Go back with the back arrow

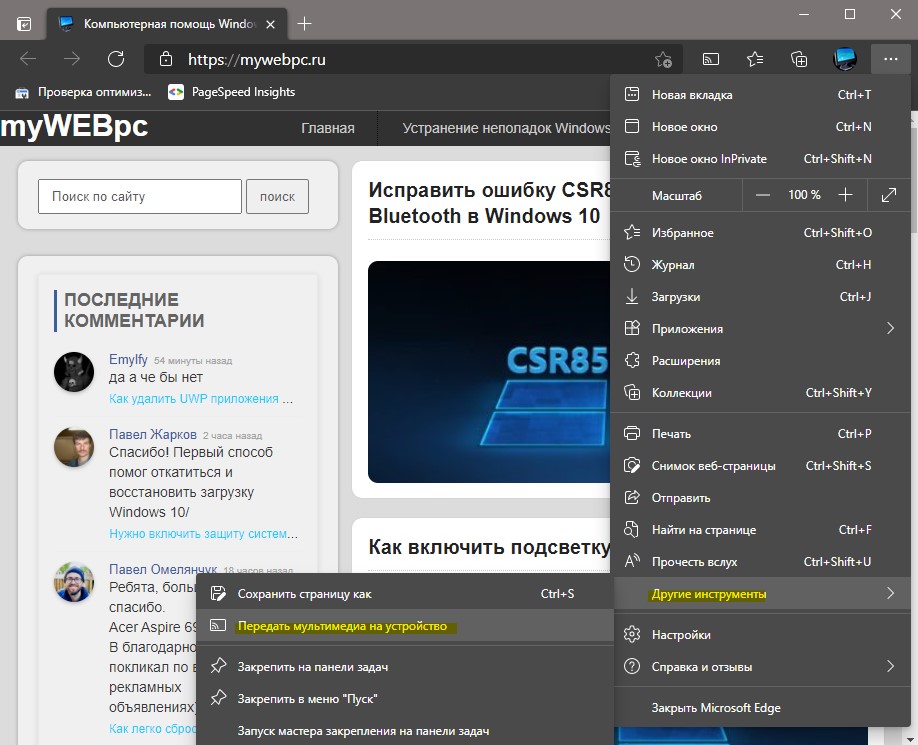pyautogui.click(x=28, y=59)
